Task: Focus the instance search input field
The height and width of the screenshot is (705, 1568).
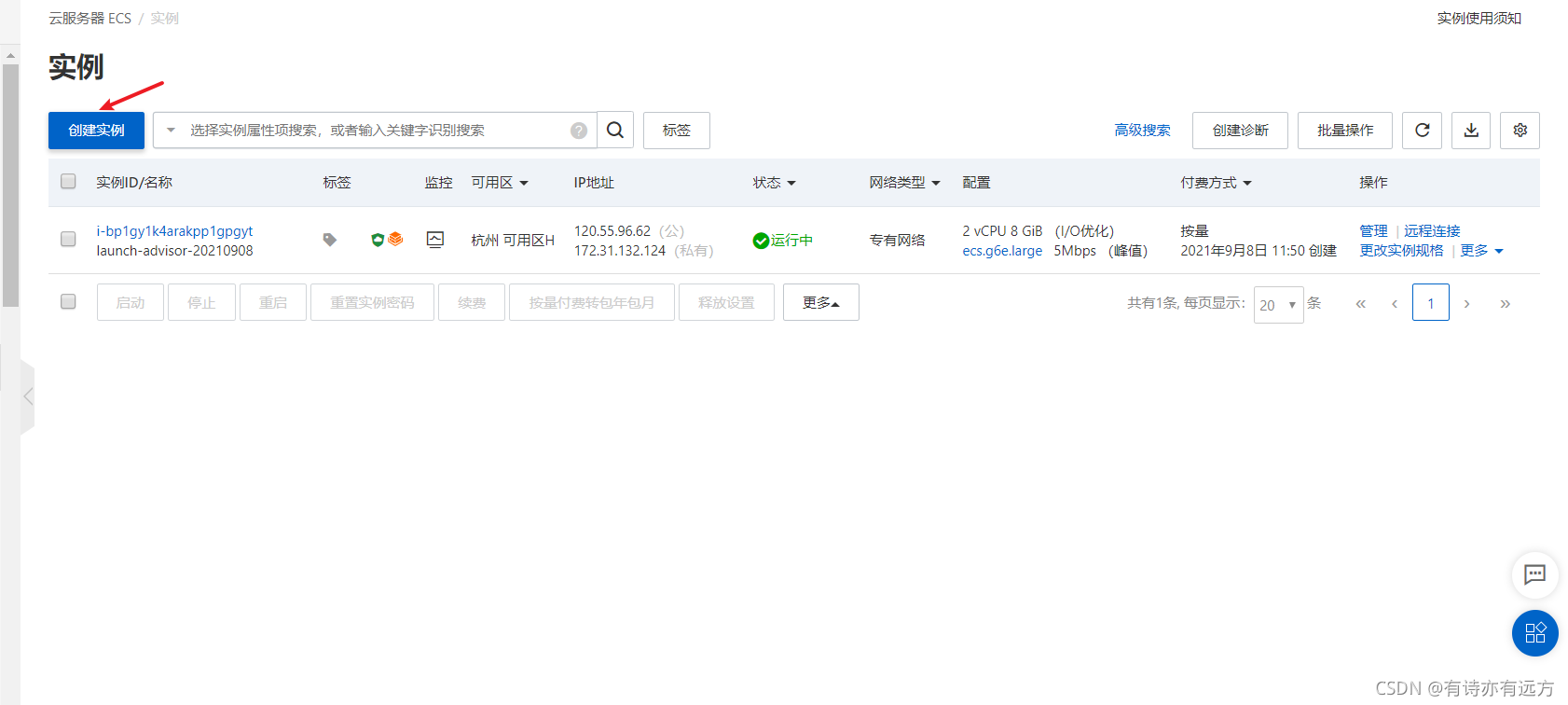Action: tap(375, 131)
